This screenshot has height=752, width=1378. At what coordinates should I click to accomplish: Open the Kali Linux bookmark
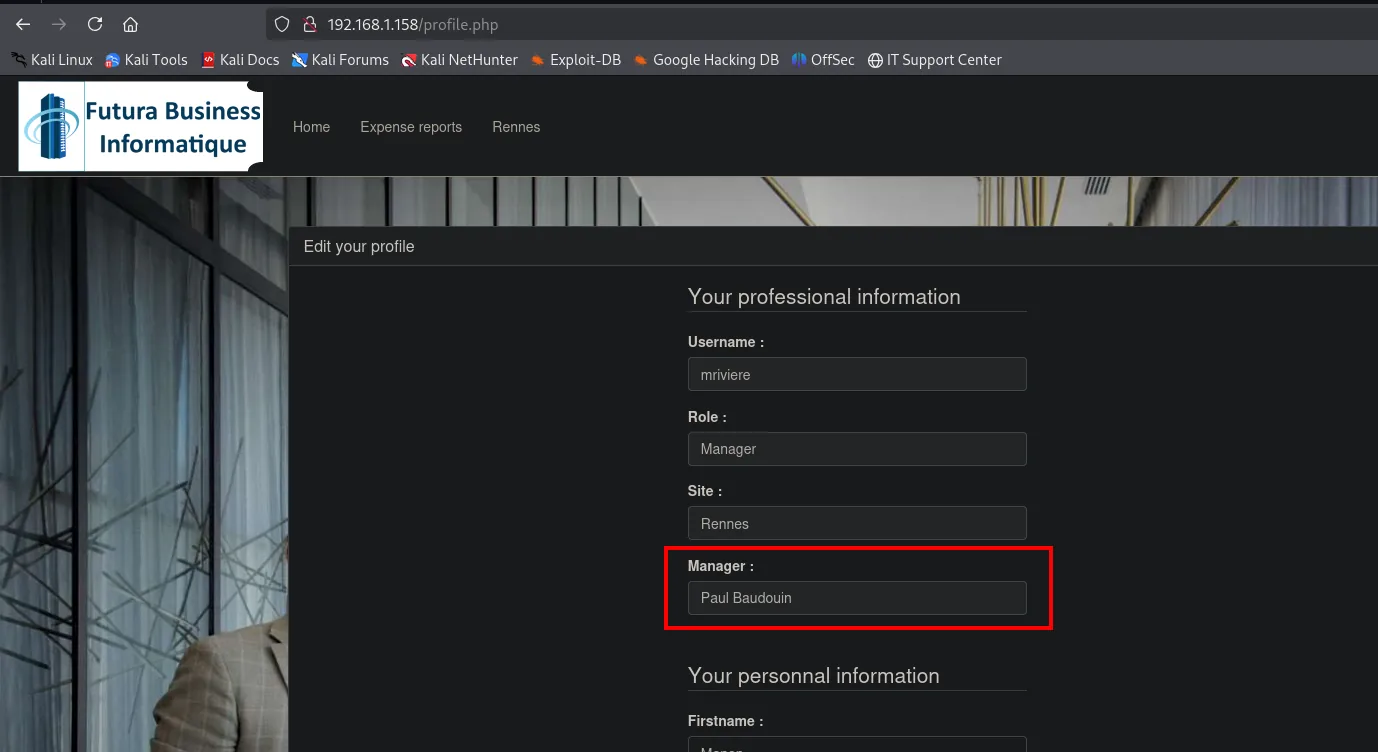tap(52, 60)
